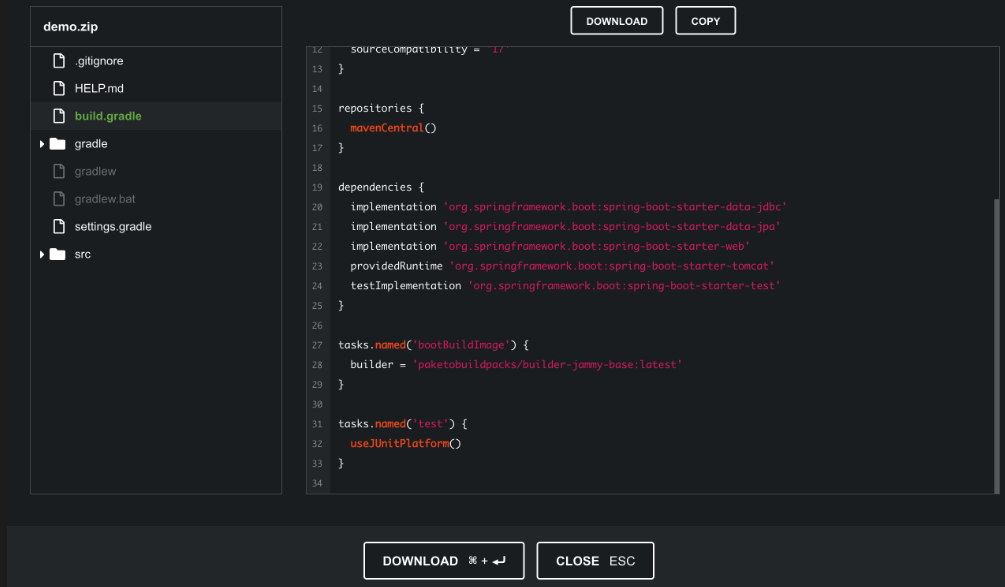Expand the gradle folder arrow

[x=42, y=144]
